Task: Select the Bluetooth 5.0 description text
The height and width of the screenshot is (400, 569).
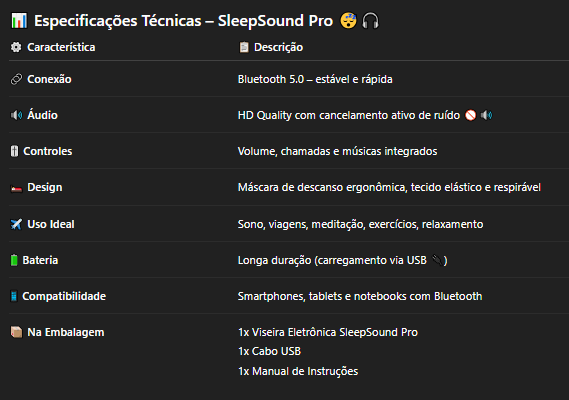Action: tap(315, 79)
